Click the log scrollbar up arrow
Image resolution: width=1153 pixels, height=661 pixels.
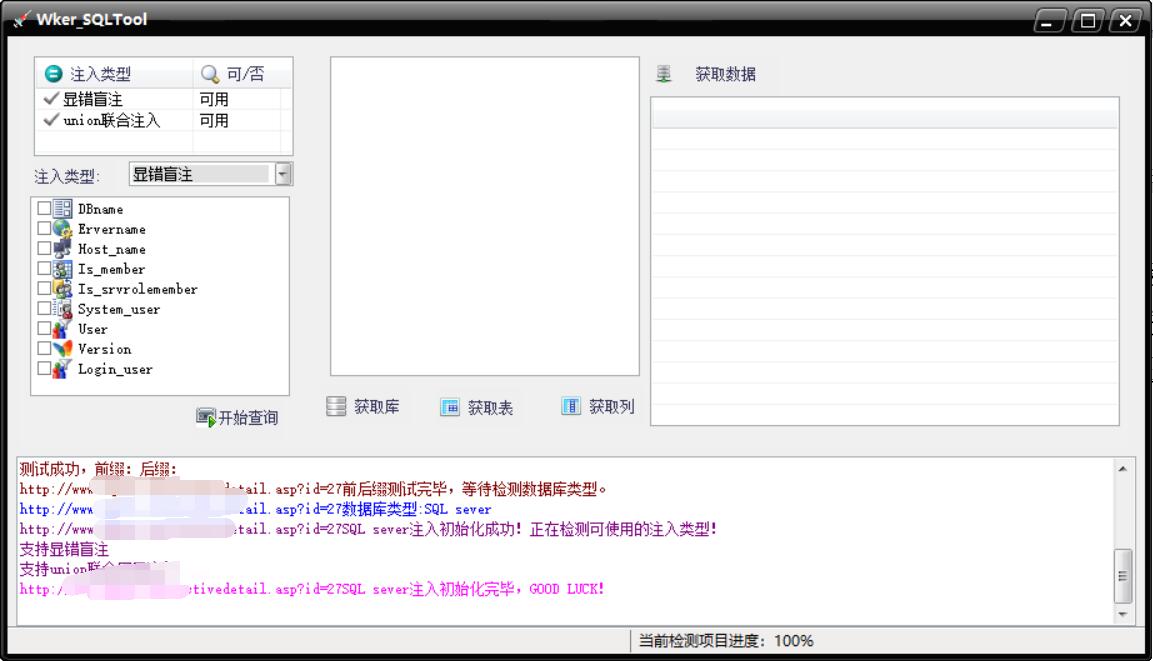point(1123,468)
